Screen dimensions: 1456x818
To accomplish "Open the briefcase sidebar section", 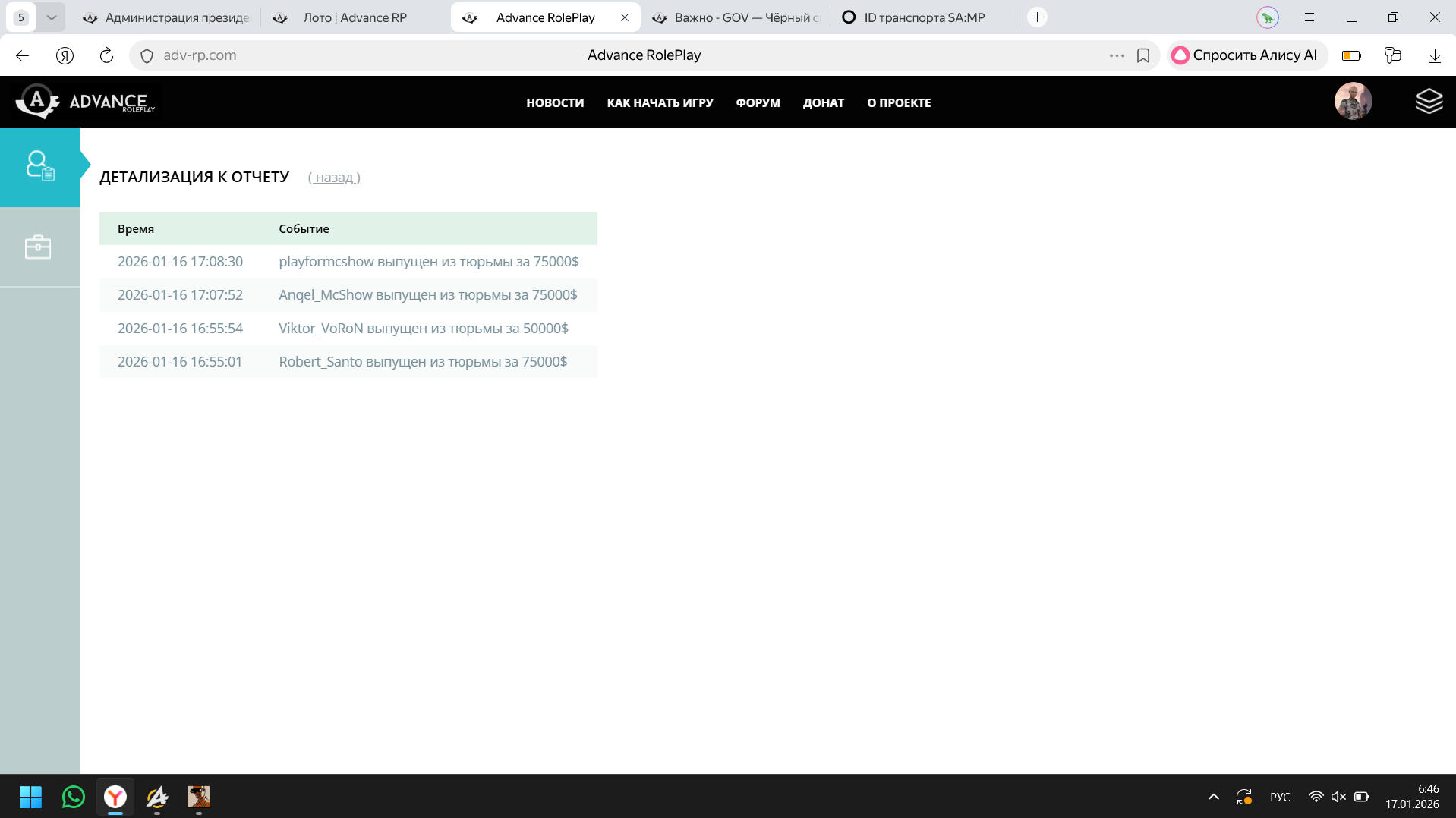I will click(38, 247).
